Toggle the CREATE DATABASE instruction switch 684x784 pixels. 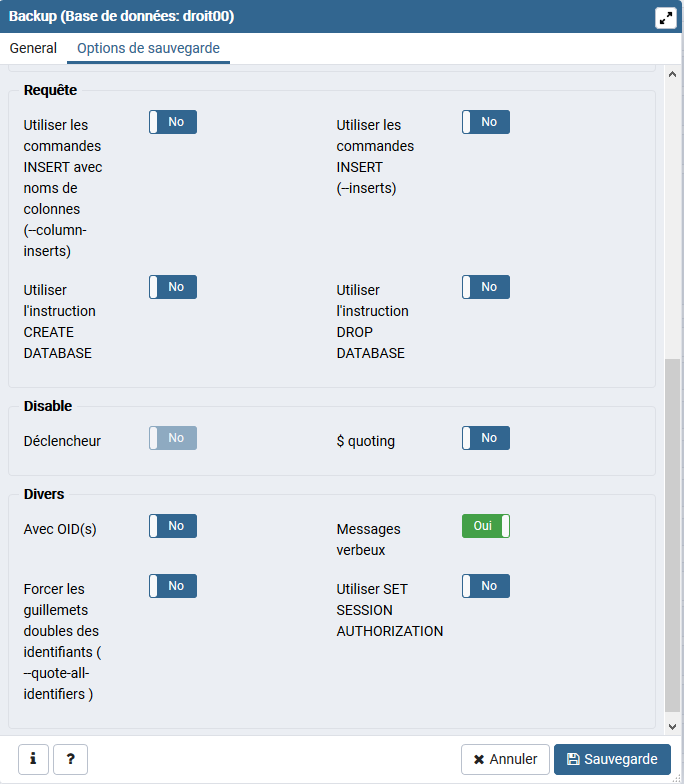(173, 287)
